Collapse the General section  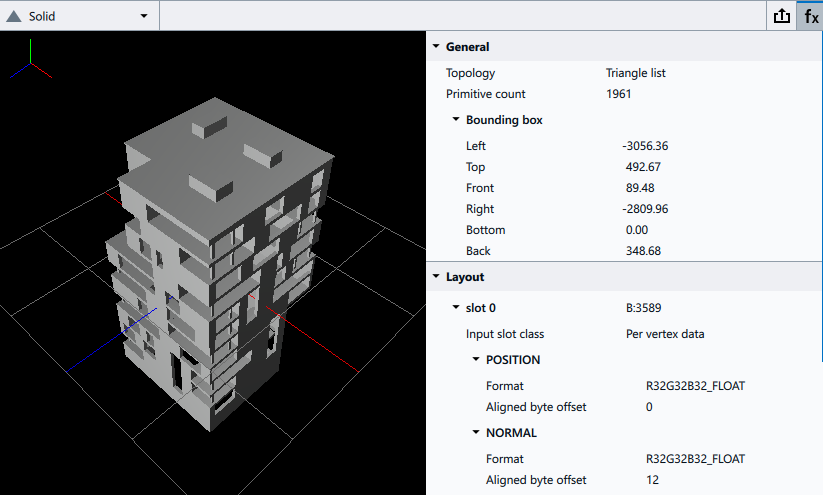point(436,47)
